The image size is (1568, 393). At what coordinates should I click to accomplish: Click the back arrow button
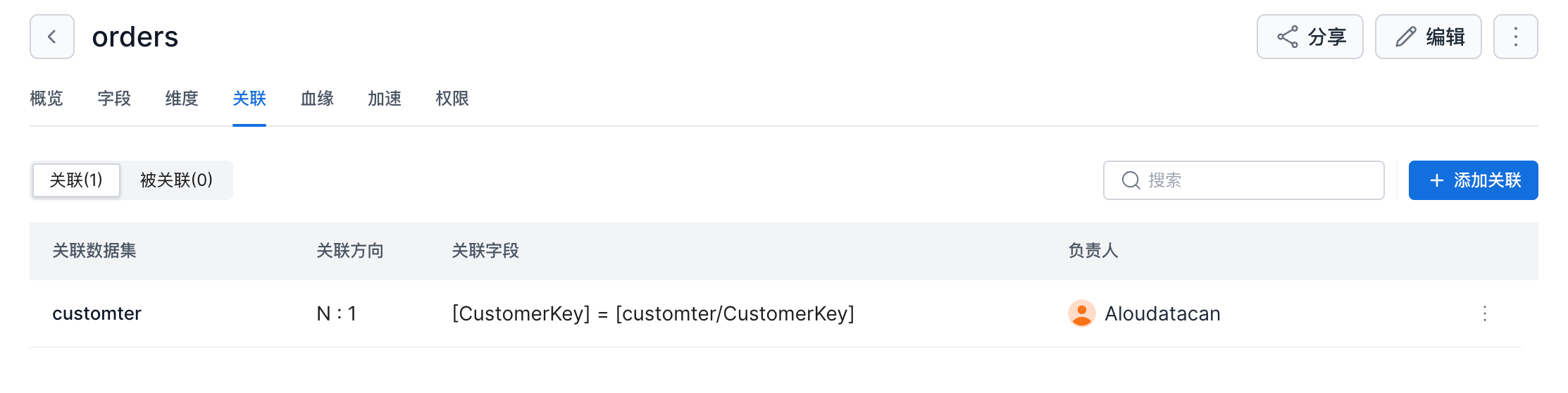pos(52,37)
